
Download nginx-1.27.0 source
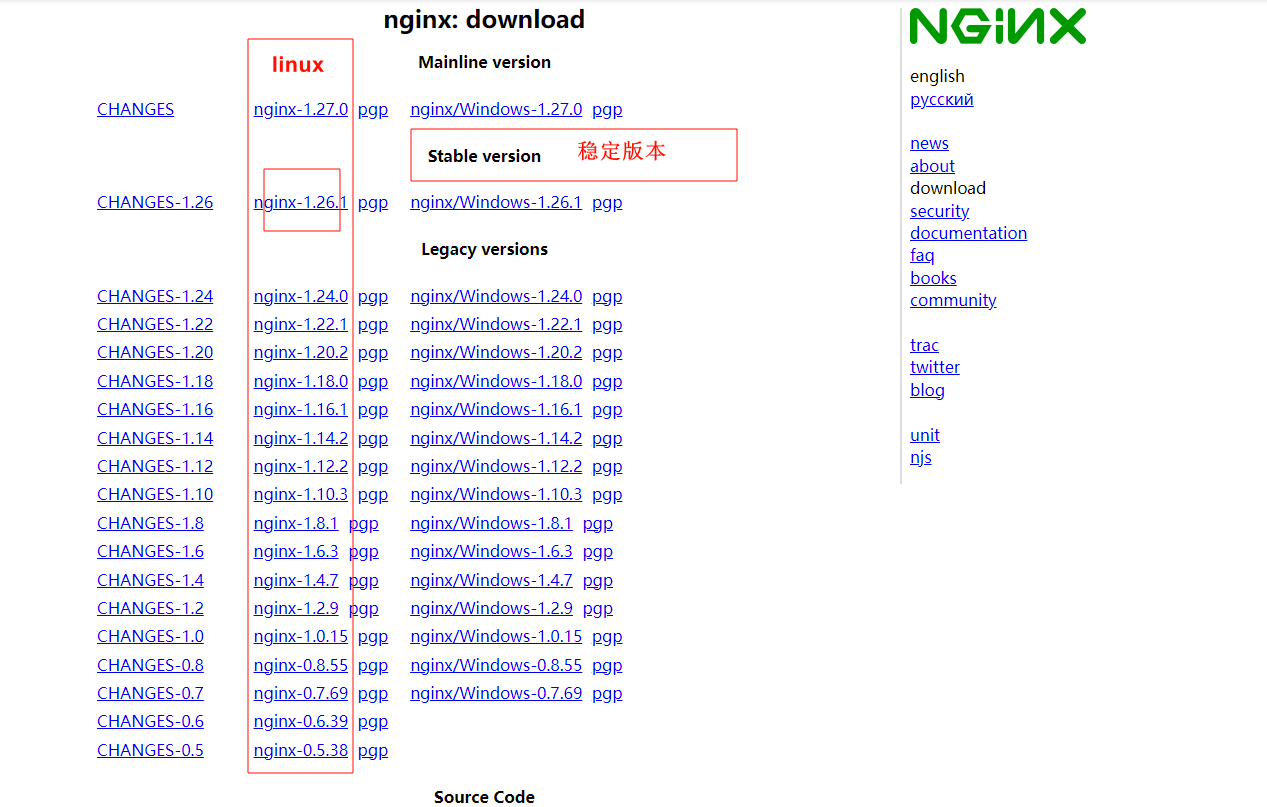[301, 109]
